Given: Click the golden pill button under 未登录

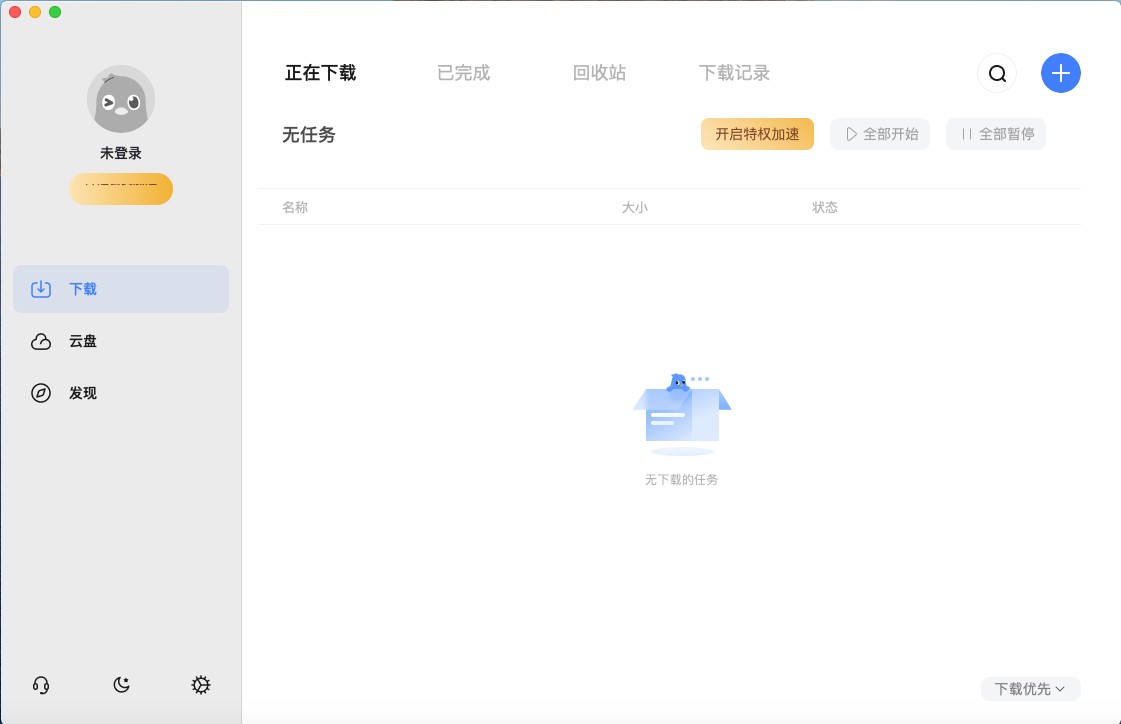Looking at the screenshot, I should click(121, 188).
